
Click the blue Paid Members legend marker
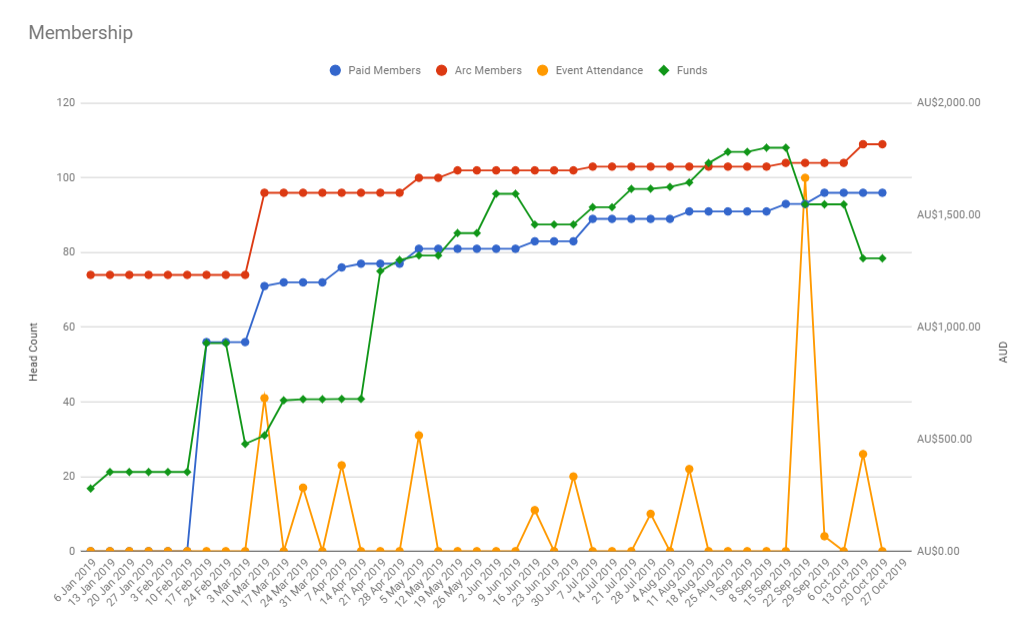point(335,71)
